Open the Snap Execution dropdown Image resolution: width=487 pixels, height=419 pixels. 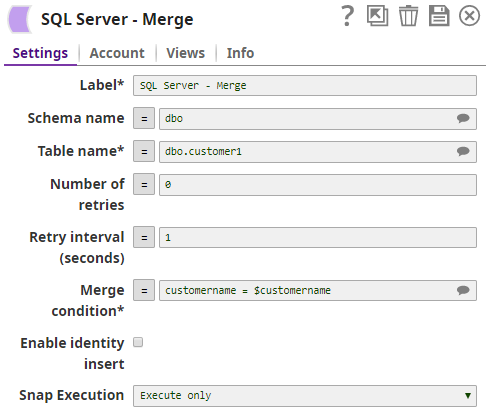tap(305, 396)
